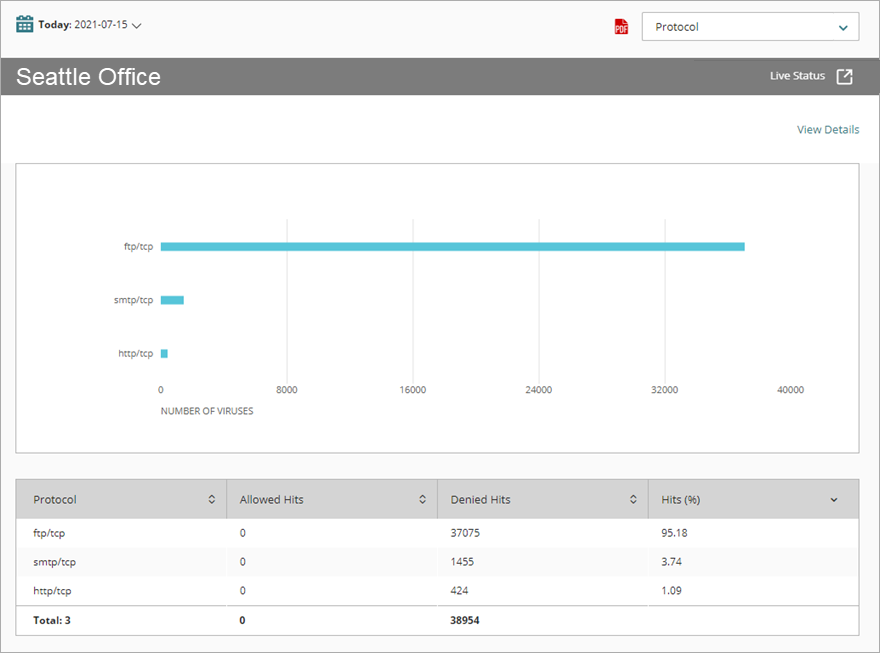Open the View Details link
The image size is (880, 653).
coord(828,129)
